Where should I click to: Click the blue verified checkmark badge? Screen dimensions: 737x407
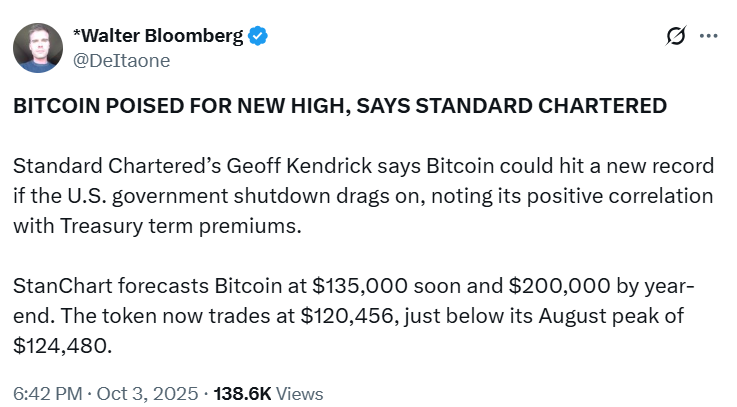coord(258,37)
